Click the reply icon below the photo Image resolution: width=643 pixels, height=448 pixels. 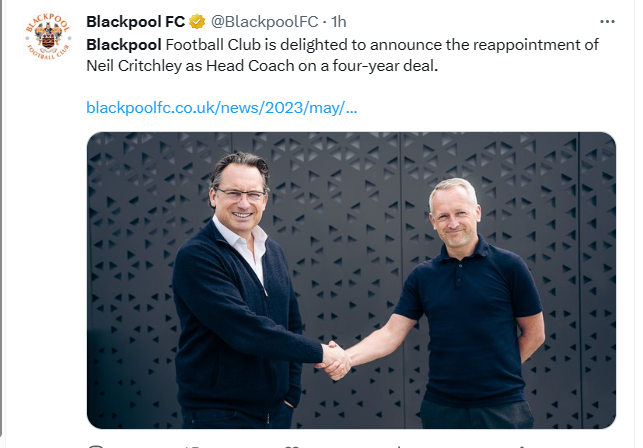pos(96,446)
